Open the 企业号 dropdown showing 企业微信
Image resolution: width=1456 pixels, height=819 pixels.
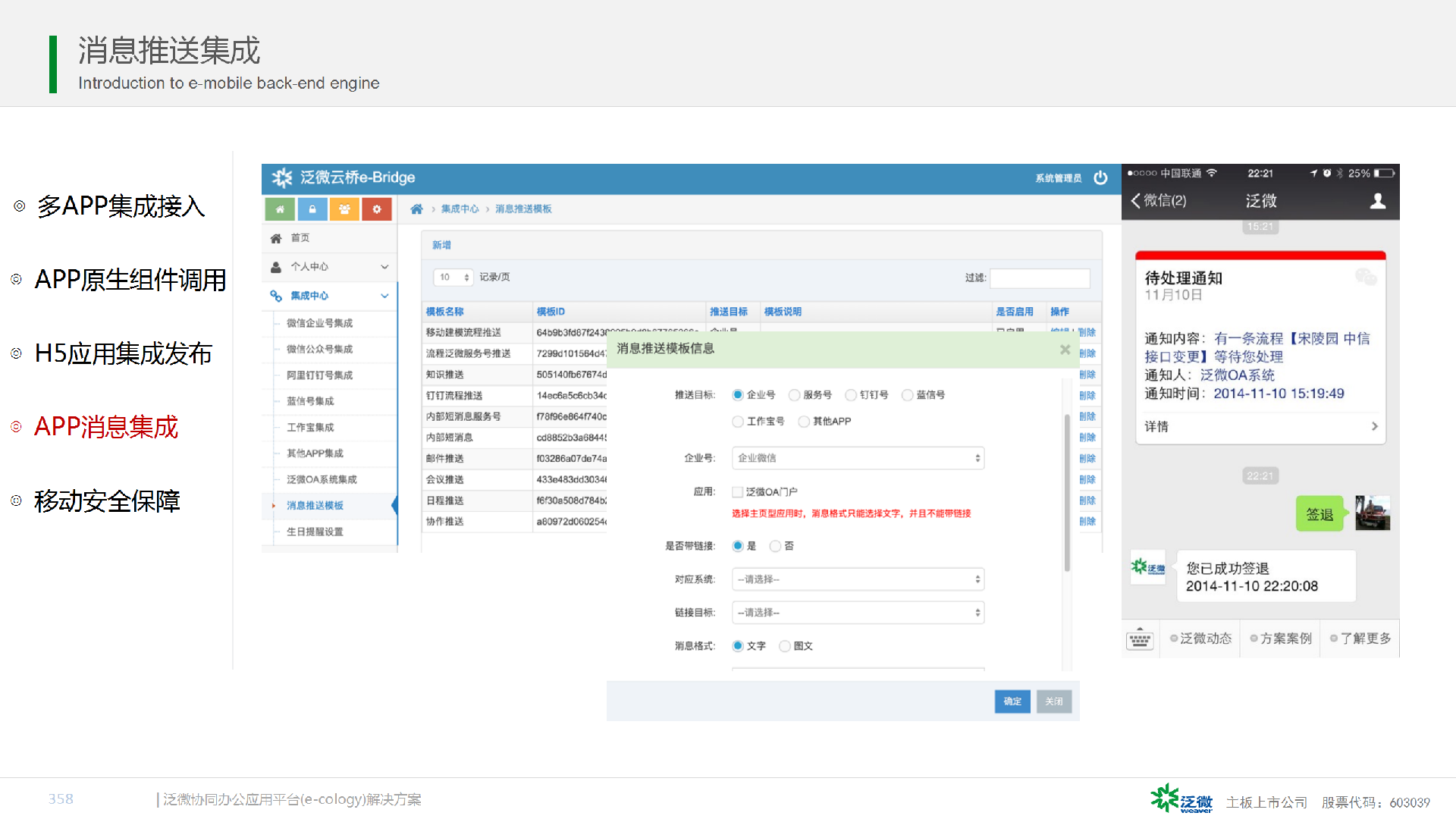point(858,458)
